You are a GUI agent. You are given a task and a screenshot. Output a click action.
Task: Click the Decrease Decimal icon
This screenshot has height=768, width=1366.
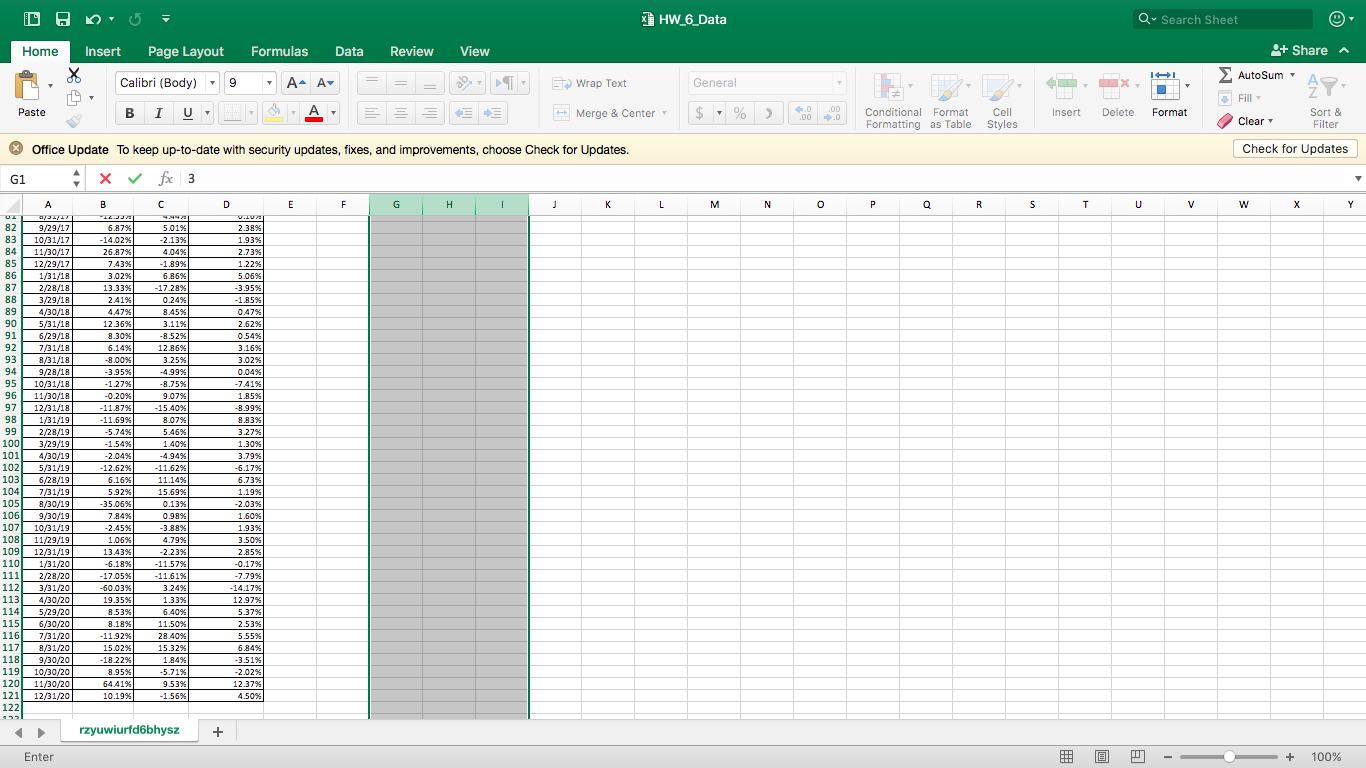833,113
